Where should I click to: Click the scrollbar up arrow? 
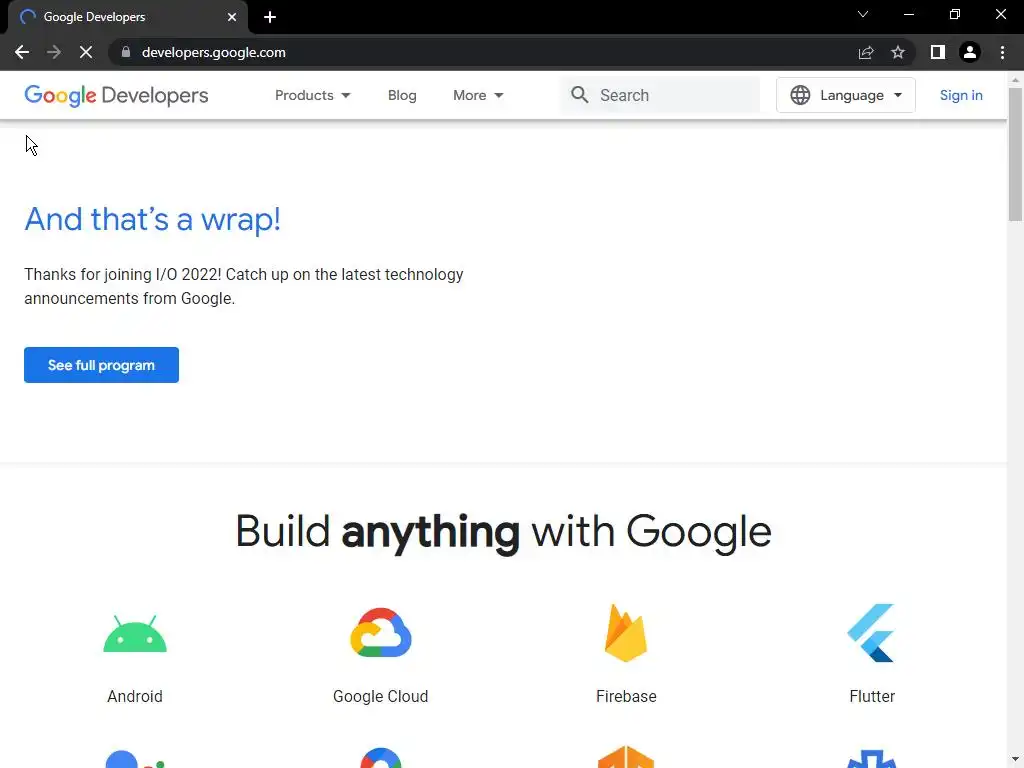coord(1015,80)
